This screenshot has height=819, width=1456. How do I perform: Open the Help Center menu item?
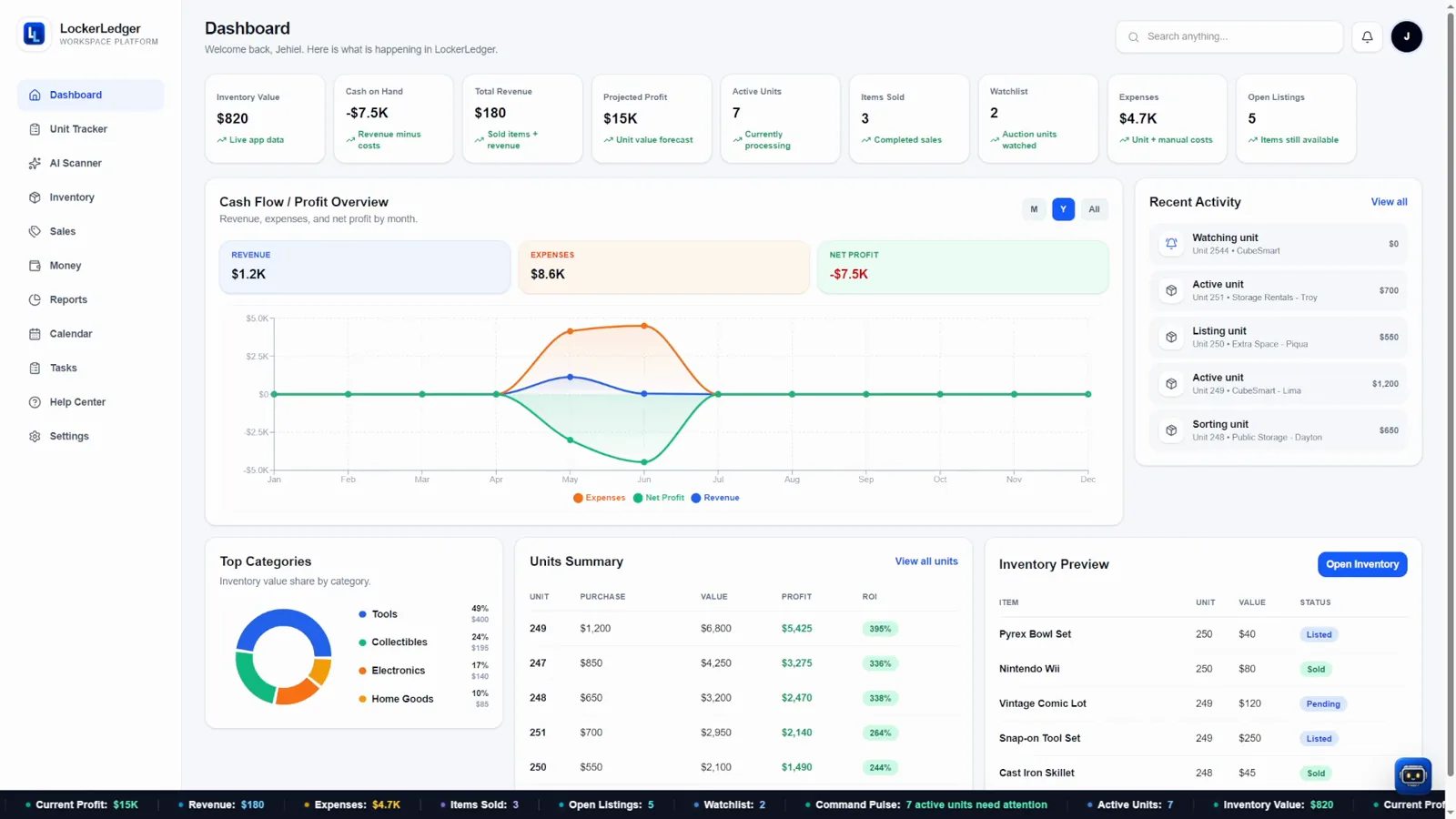click(90, 402)
